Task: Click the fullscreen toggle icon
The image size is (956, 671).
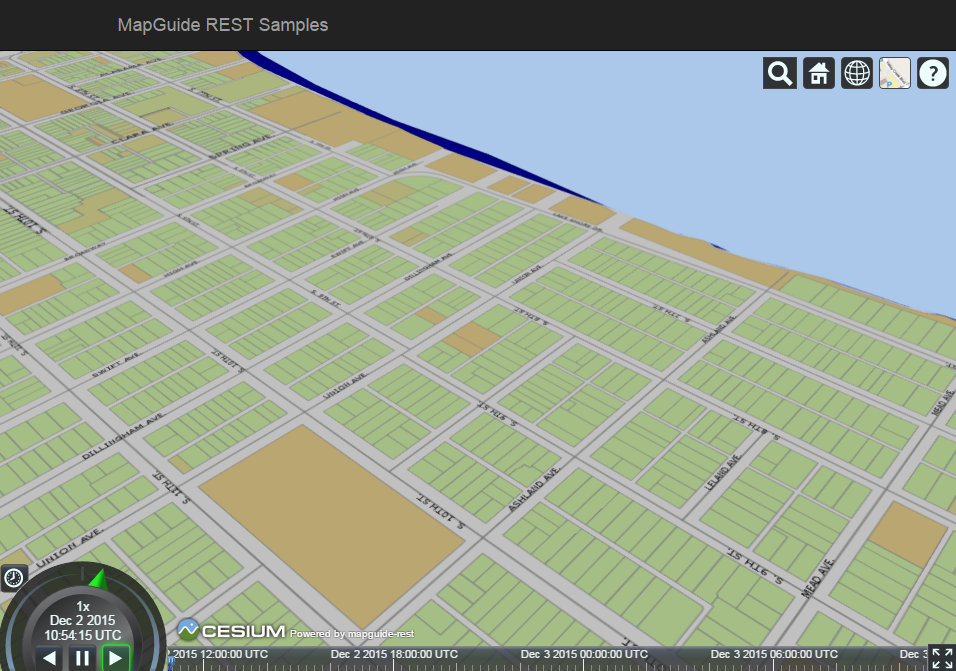Action: coord(943,657)
